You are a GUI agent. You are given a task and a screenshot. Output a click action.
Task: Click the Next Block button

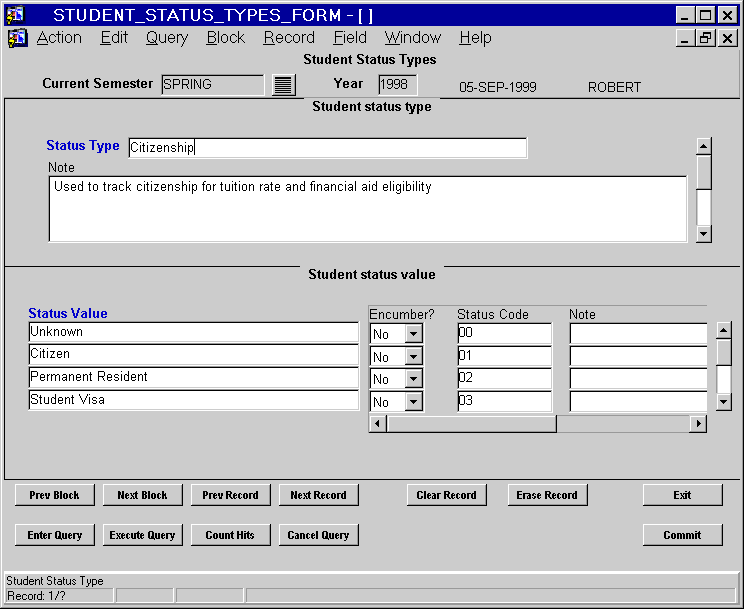click(x=142, y=495)
